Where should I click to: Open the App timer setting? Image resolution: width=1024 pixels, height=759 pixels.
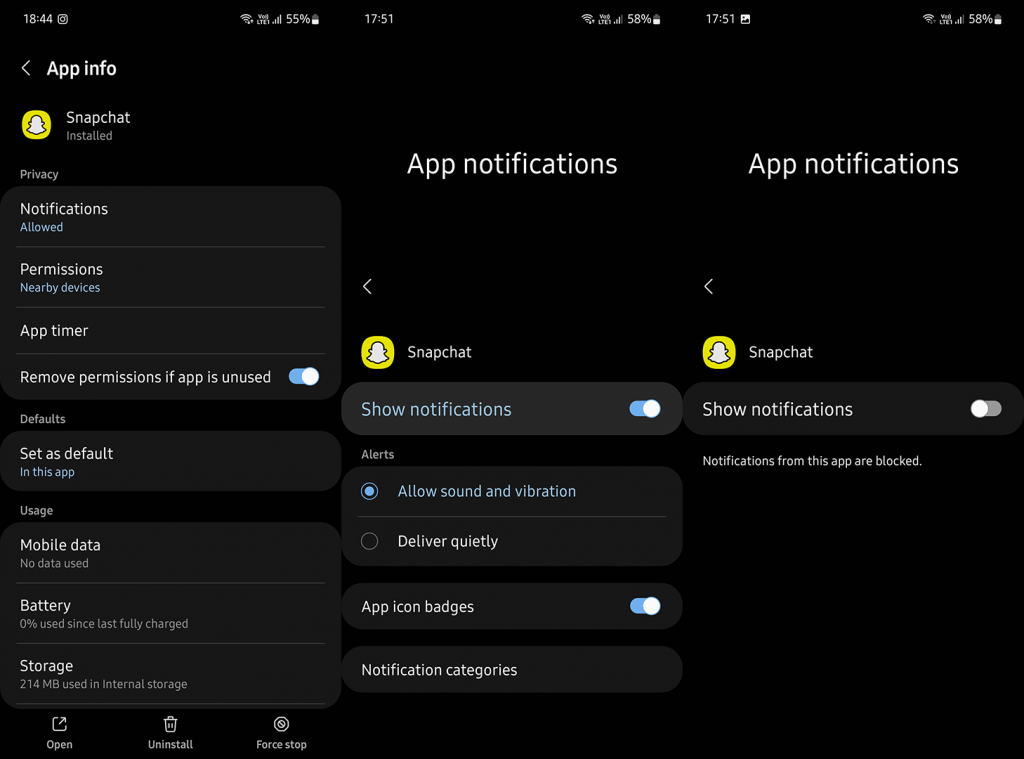[x=170, y=331]
